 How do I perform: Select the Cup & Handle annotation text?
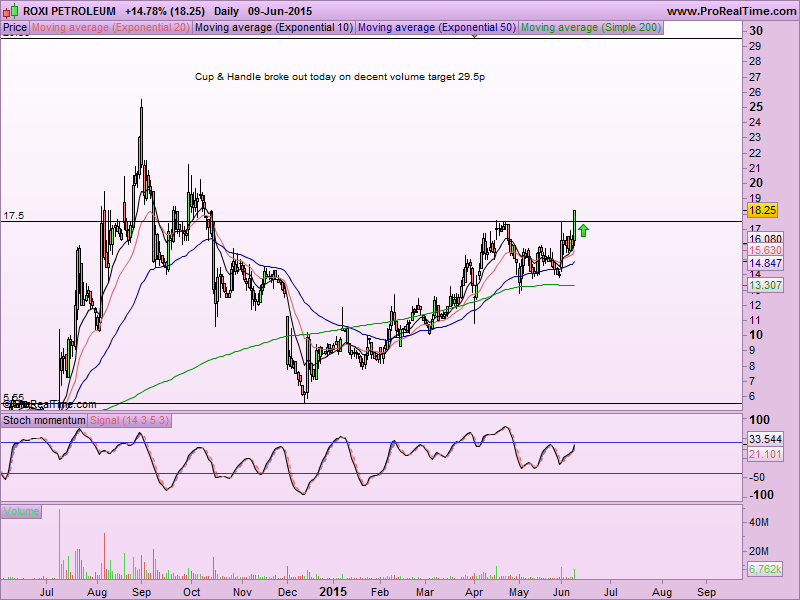coord(338,76)
